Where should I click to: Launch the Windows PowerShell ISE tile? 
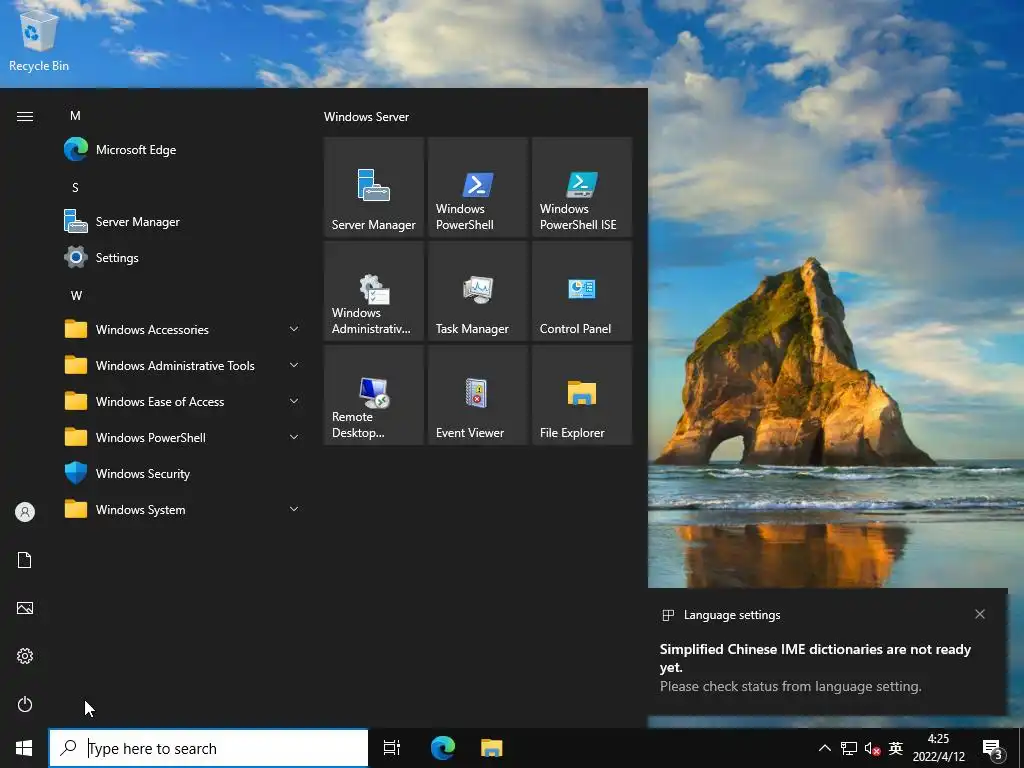click(582, 187)
